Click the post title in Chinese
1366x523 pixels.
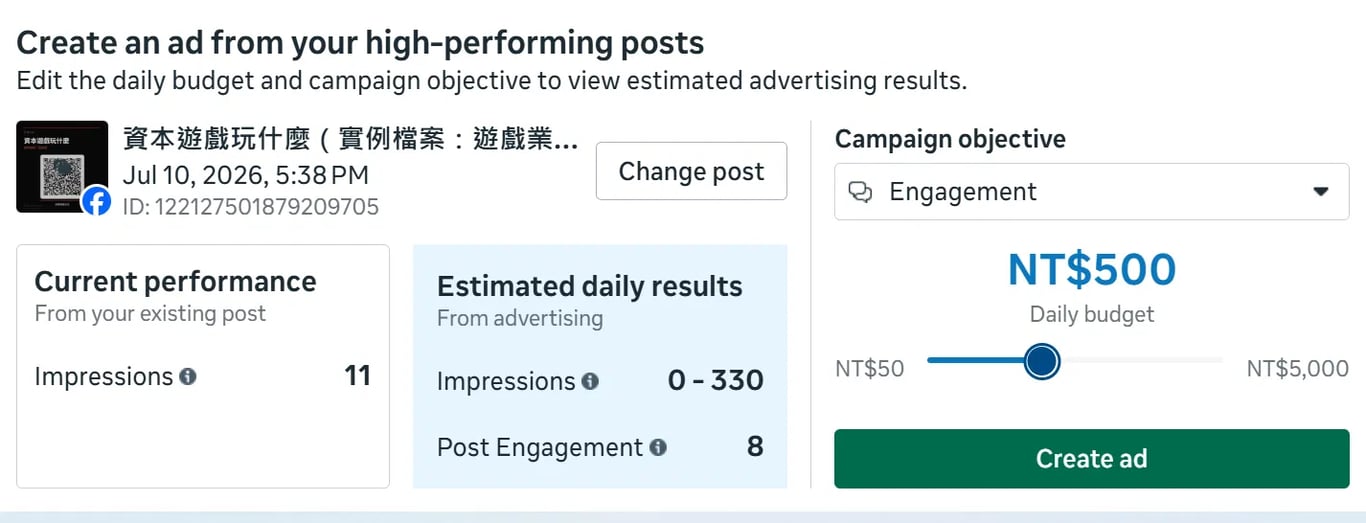click(x=350, y=140)
